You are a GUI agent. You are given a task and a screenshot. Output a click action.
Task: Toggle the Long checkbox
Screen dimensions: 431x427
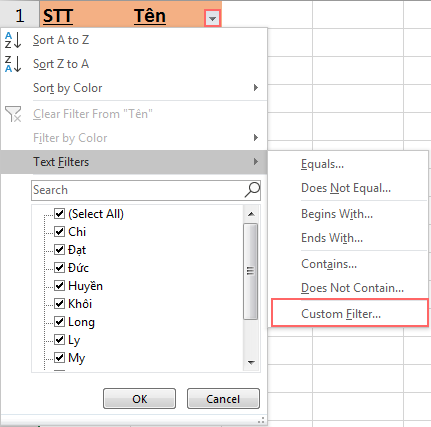[x=59, y=322]
